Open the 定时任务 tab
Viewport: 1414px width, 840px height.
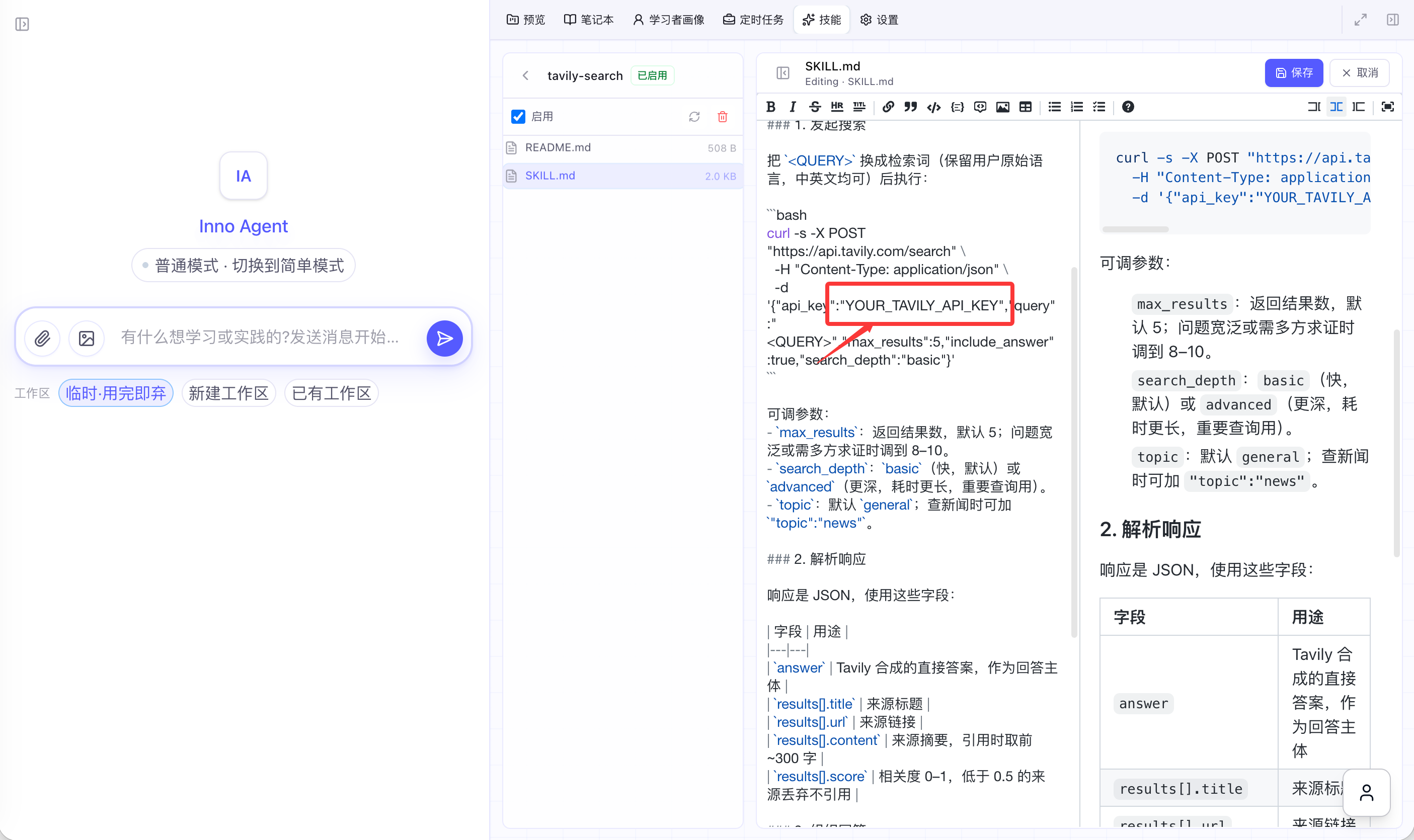coord(753,20)
